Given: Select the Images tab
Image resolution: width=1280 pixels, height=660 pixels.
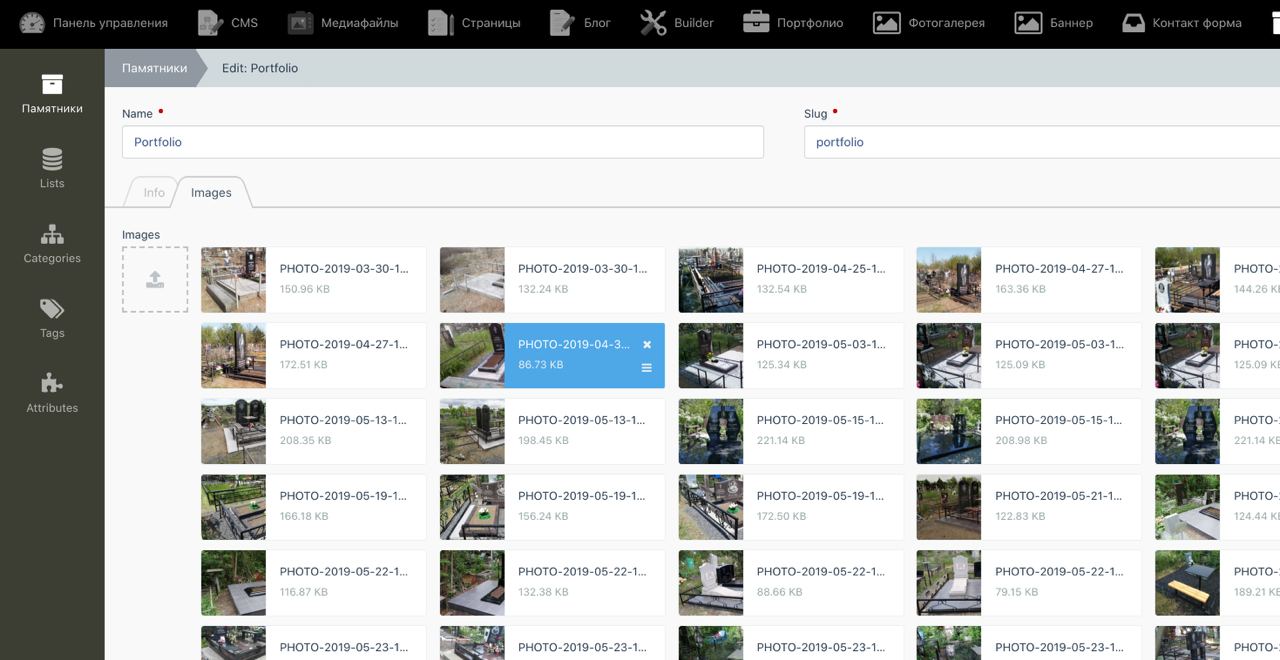Looking at the screenshot, I should click(211, 193).
